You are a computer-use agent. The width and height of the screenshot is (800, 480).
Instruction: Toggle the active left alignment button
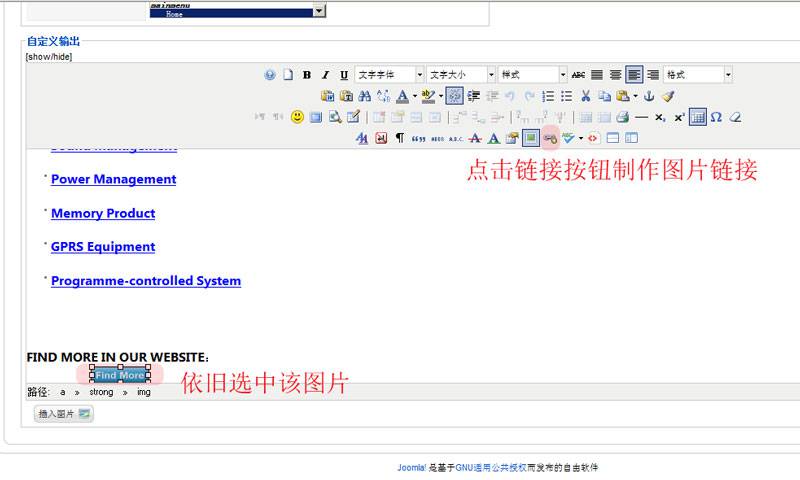point(634,75)
